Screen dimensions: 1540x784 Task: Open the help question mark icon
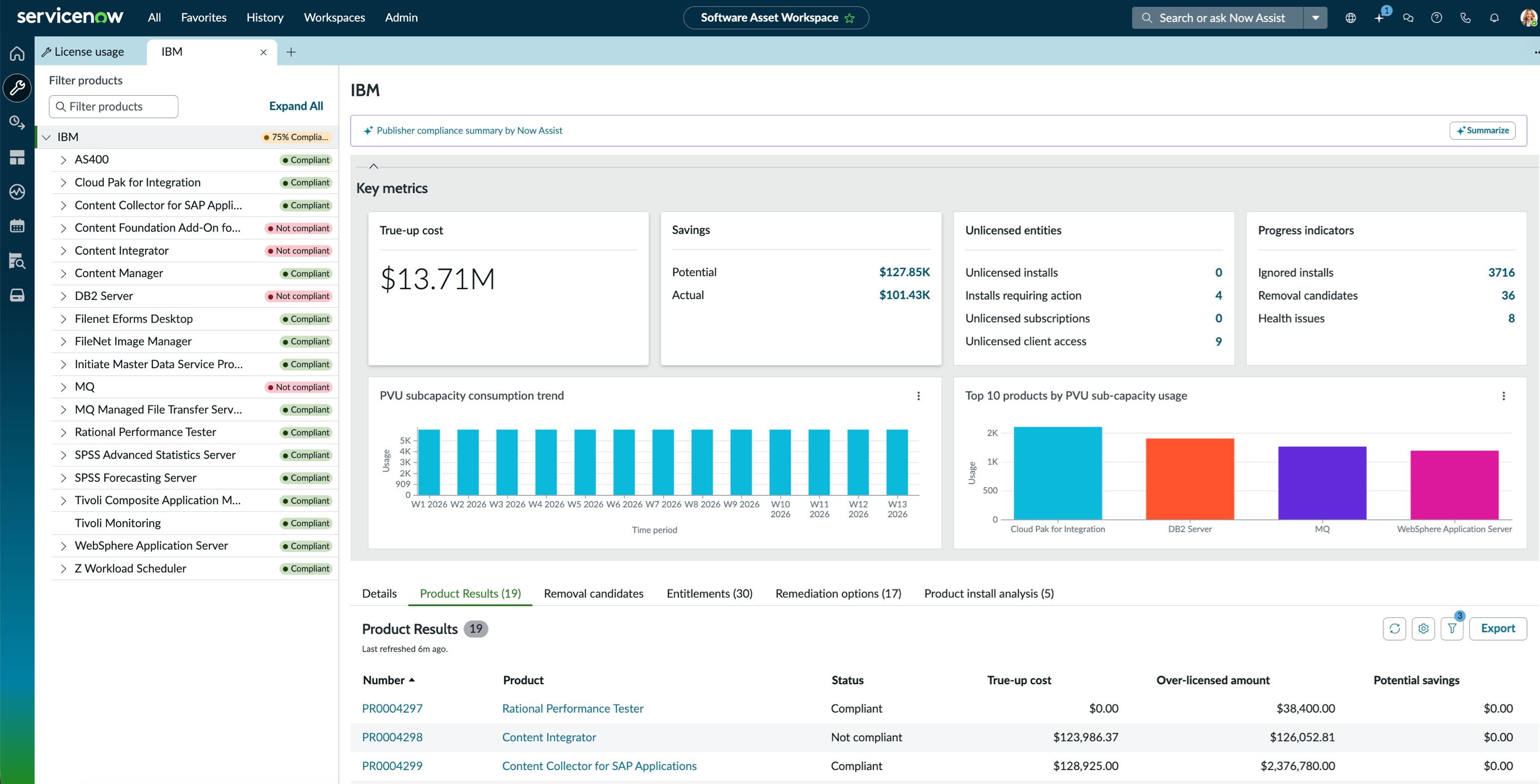(1437, 18)
